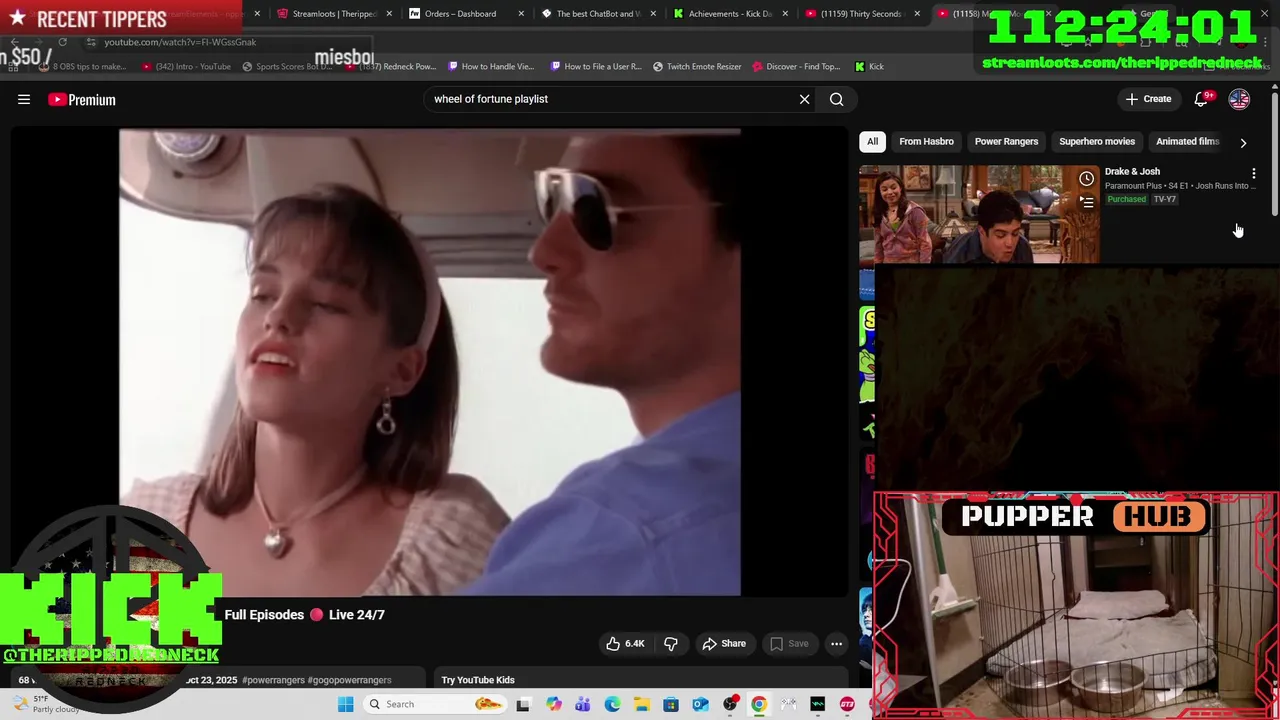Screen dimensions: 1280x720
Task: Open more actions for the video
Action: (837, 644)
